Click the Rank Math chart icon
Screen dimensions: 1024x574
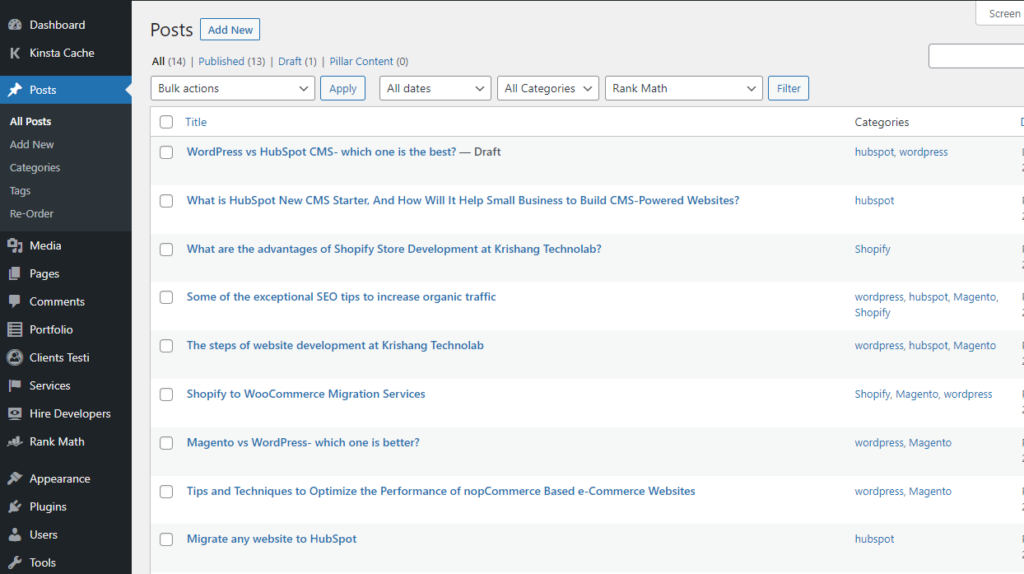[x=15, y=441]
